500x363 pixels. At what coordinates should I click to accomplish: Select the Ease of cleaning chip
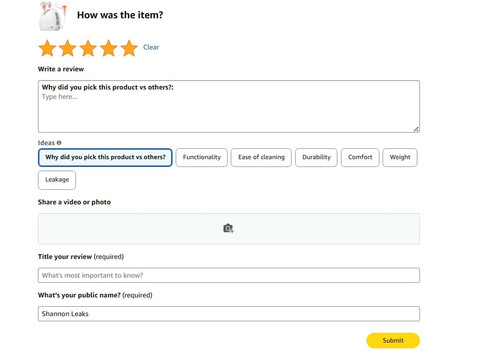click(261, 157)
